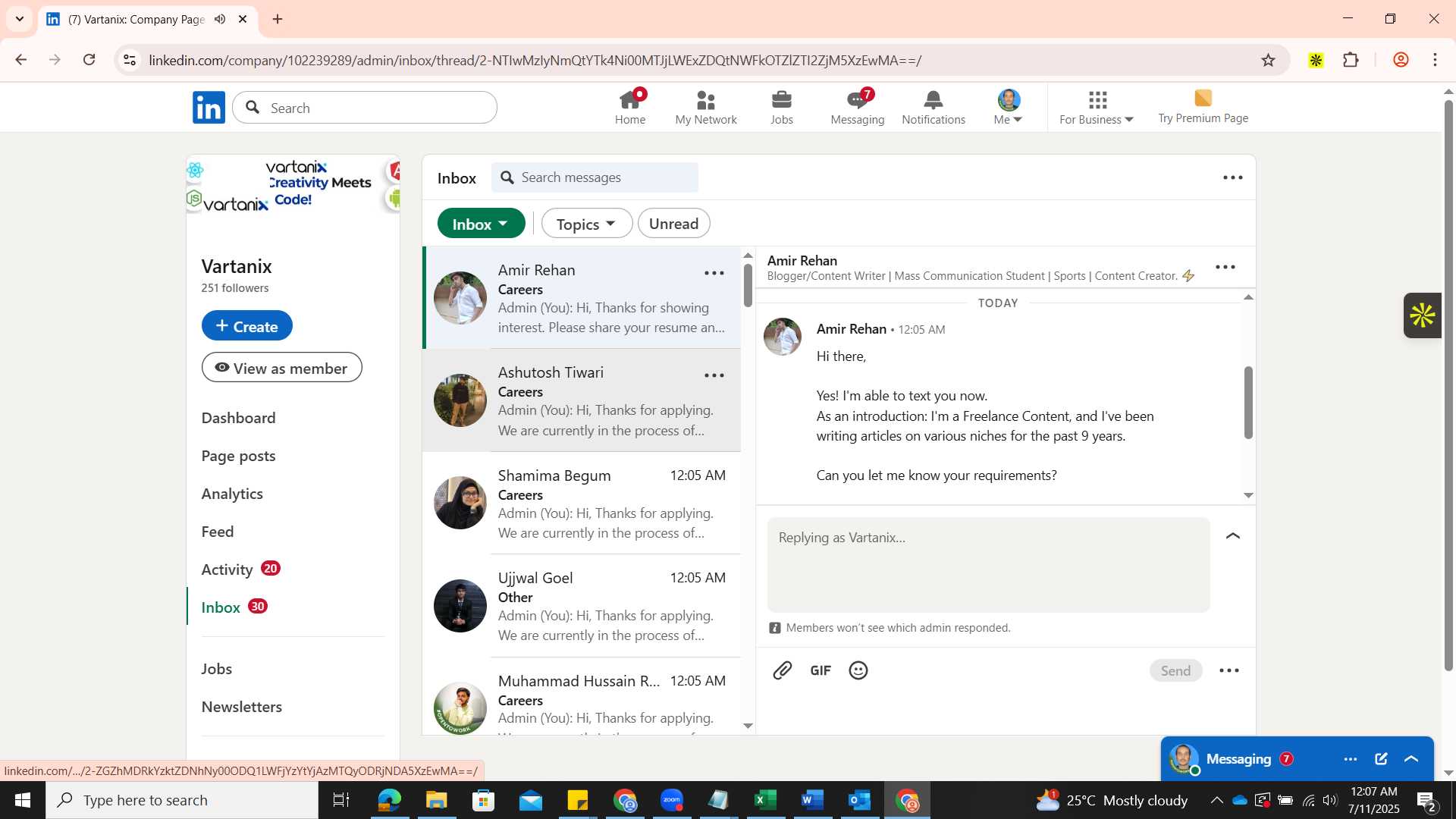Open Jobs in top navigation
Image resolution: width=1456 pixels, height=819 pixels.
coord(781,107)
